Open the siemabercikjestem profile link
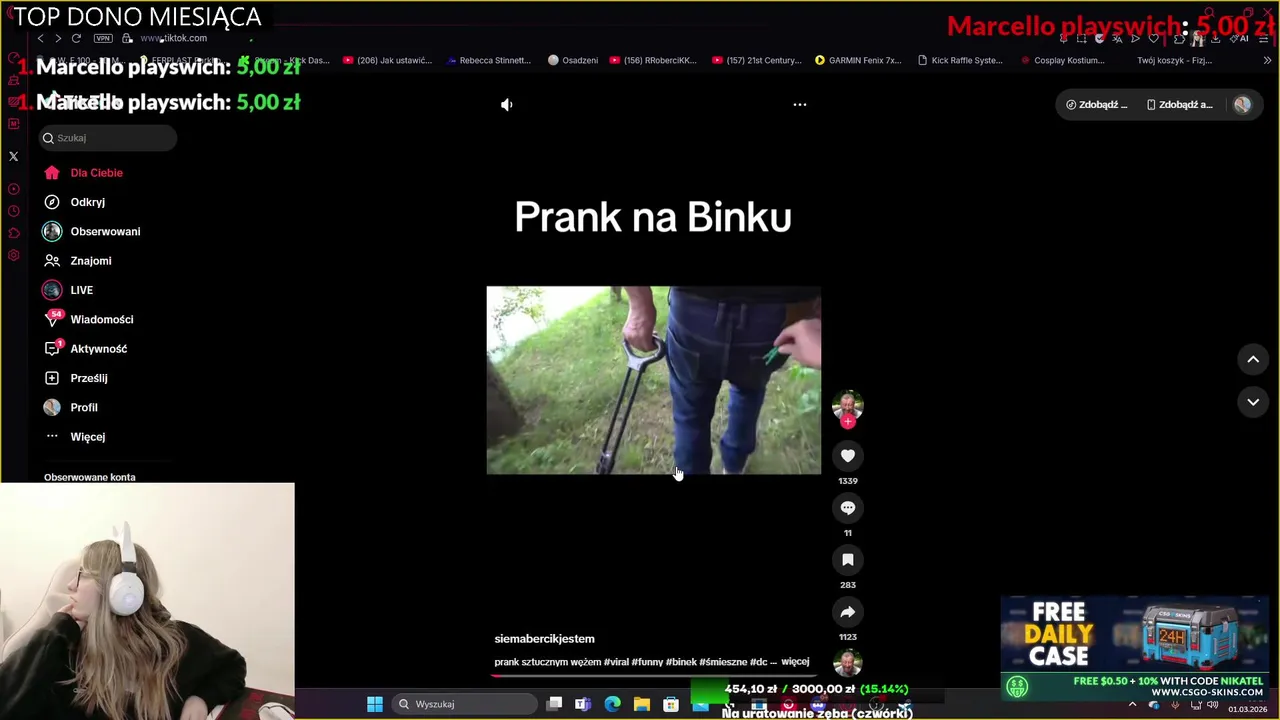Viewport: 1280px width, 720px height. [x=544, y=639]
